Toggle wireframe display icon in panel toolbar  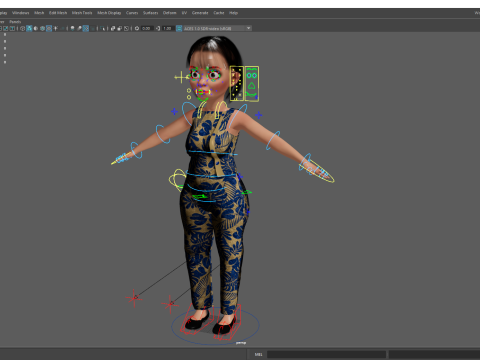(x=22, y=28)
